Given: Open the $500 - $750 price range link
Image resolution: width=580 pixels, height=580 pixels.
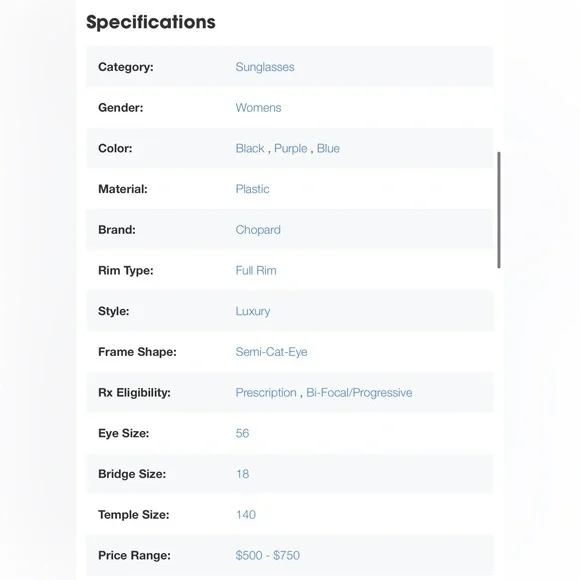Looking at the screenshot, I should coord(267,555).
